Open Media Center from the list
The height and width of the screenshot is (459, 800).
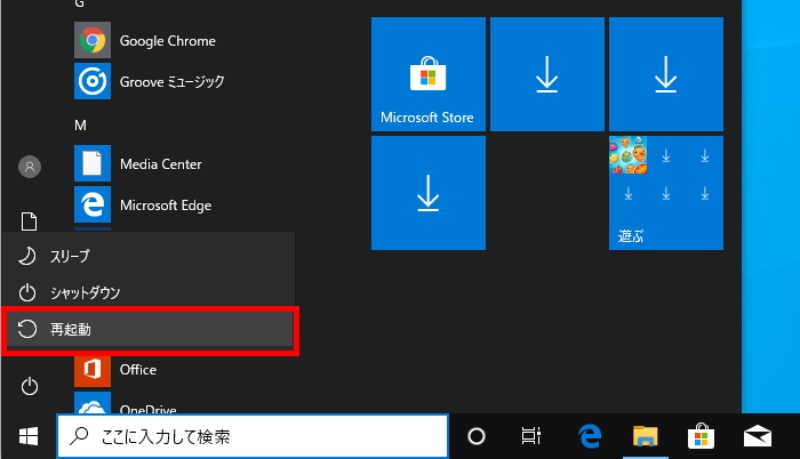click(160, 164)
